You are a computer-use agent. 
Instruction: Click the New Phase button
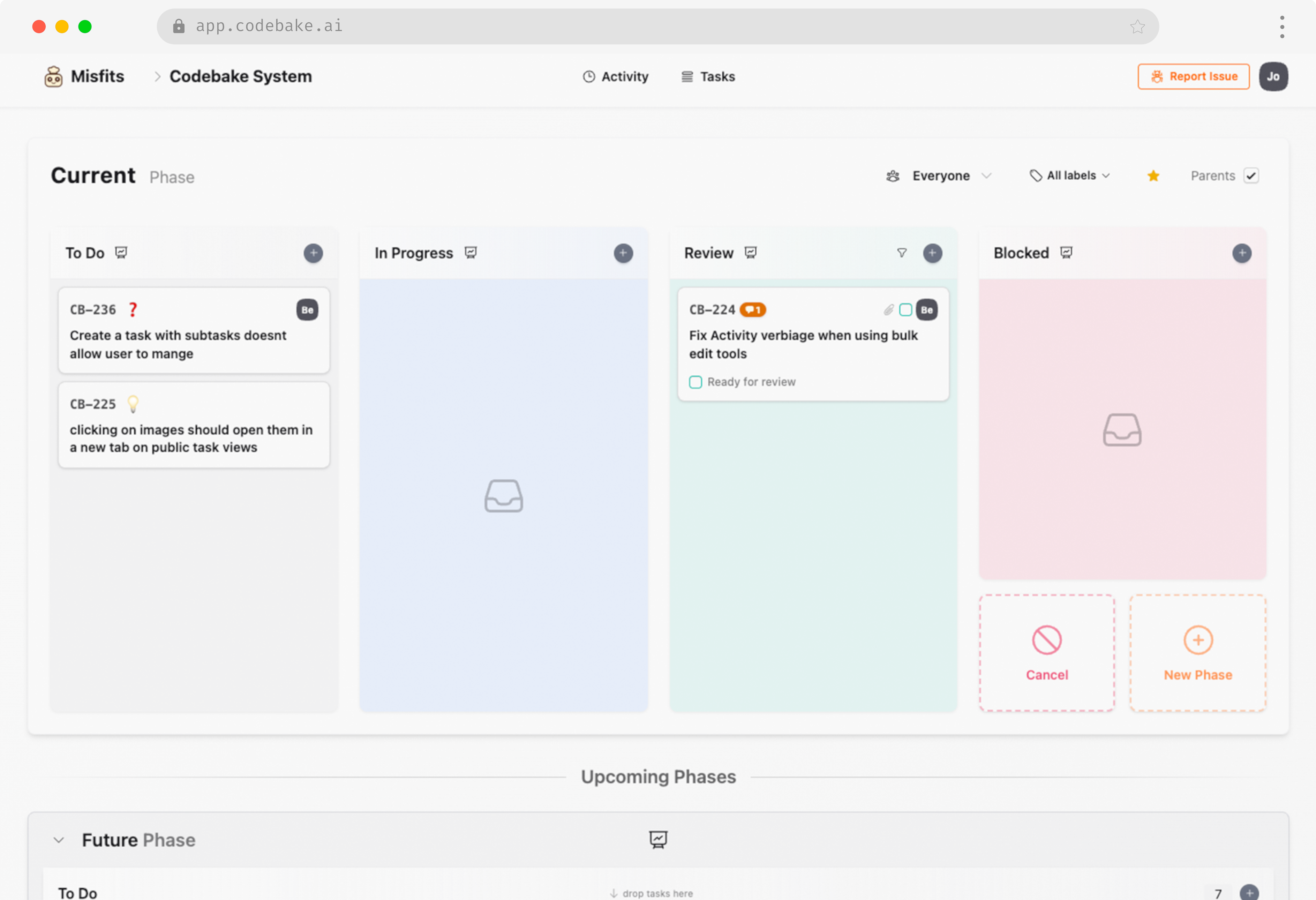tap(1198, 653)
